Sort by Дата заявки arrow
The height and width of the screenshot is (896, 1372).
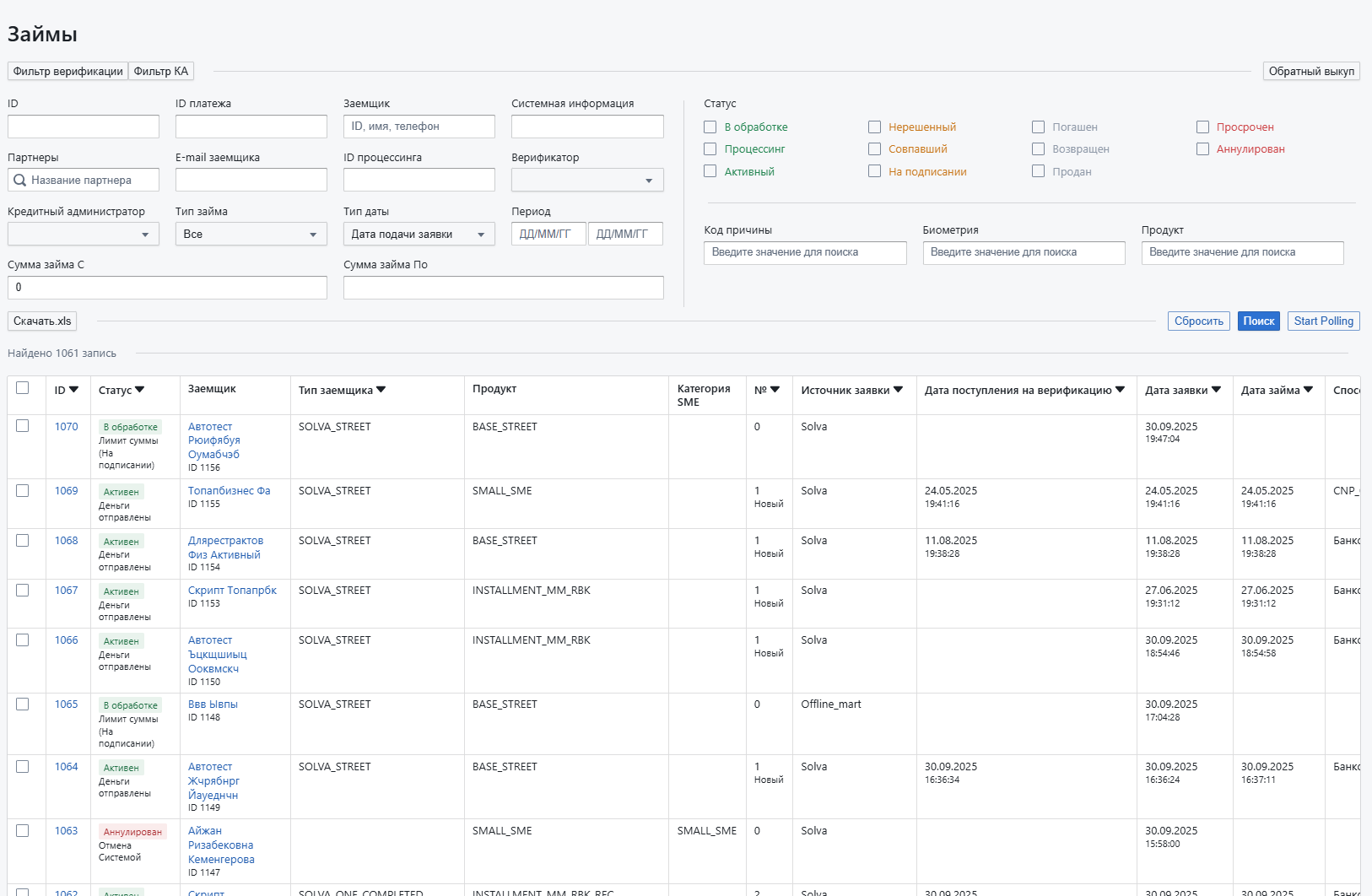pyautogui.click(x=1216, y=390)
